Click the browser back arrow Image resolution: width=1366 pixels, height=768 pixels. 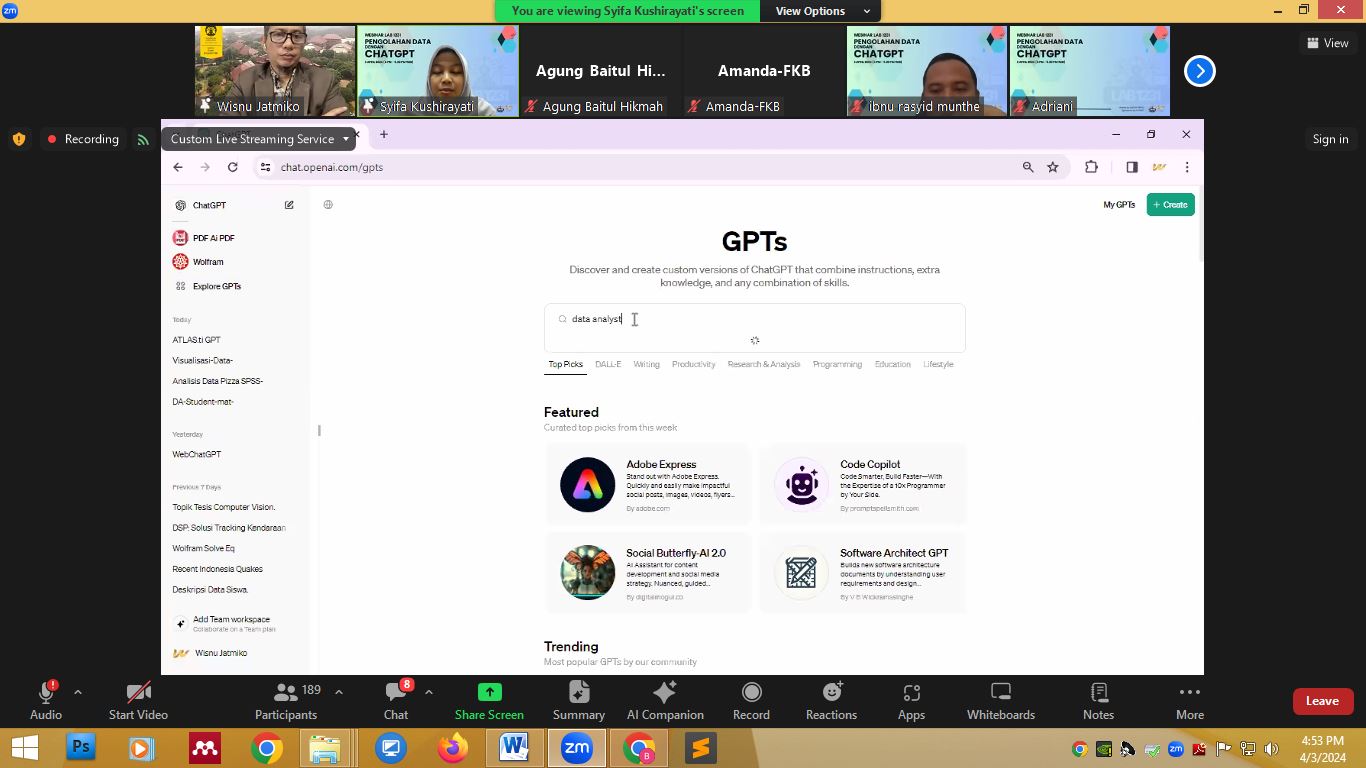pos(178,167)
